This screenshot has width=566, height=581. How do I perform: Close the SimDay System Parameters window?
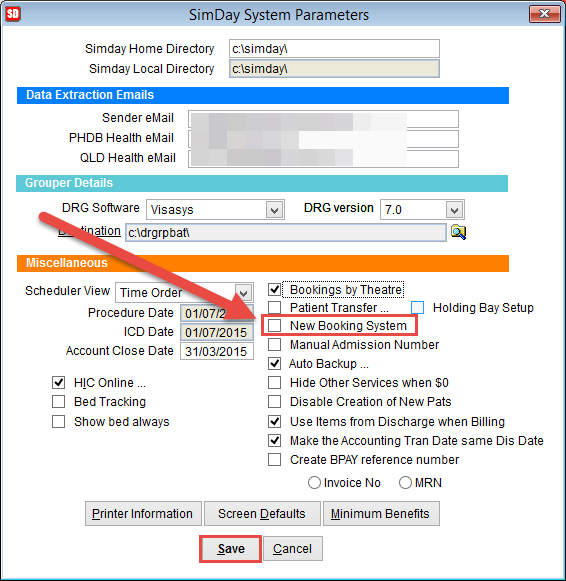(545, 14)
